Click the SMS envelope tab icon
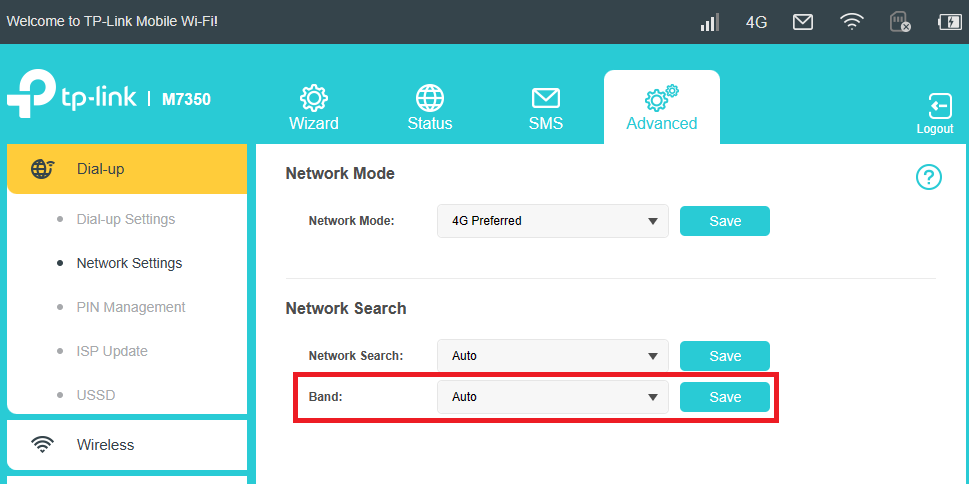 (x=546, y=98)
